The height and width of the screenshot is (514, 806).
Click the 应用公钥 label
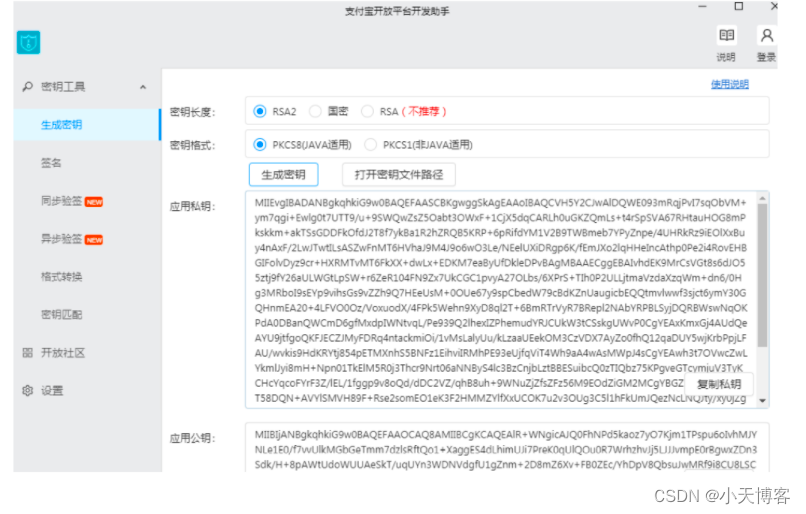click(193, 438)
